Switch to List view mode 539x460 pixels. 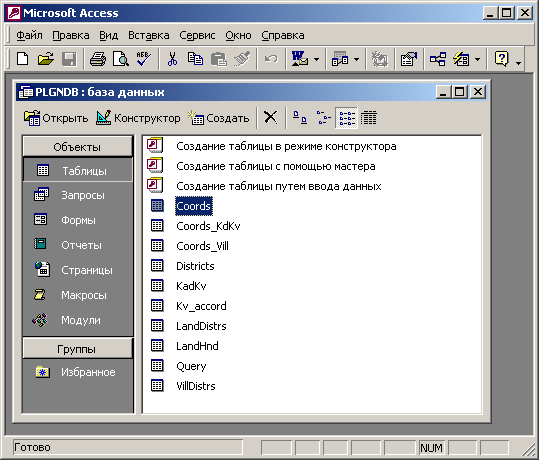tap(346, 118)
